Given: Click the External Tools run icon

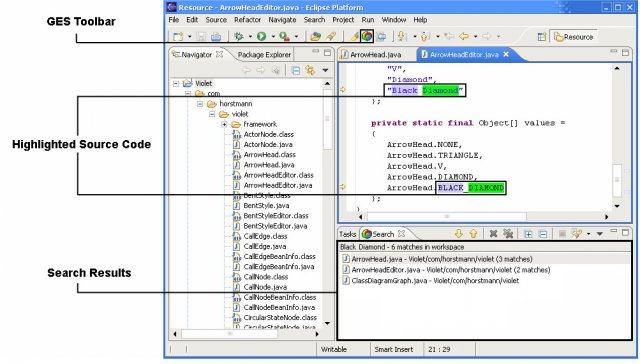Looking at the screenshot, I should (284, 37).
